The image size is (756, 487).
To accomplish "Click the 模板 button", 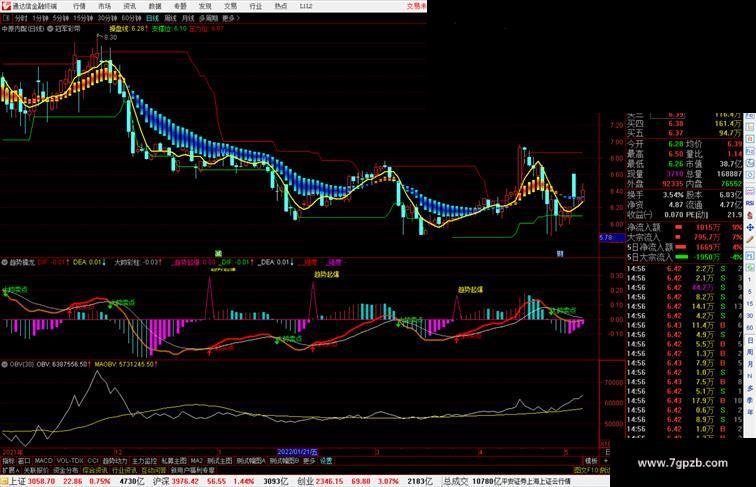I will pos(591,461).
